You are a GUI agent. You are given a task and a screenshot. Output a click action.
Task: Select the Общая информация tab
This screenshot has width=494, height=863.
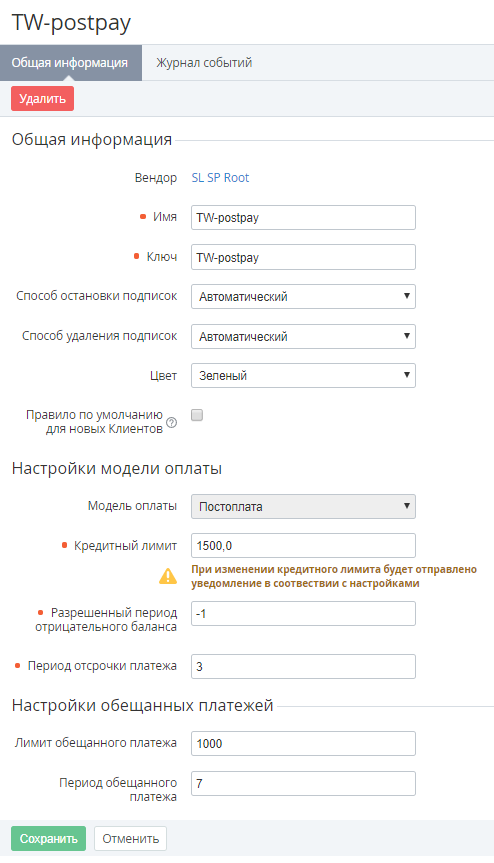[70, 63]
